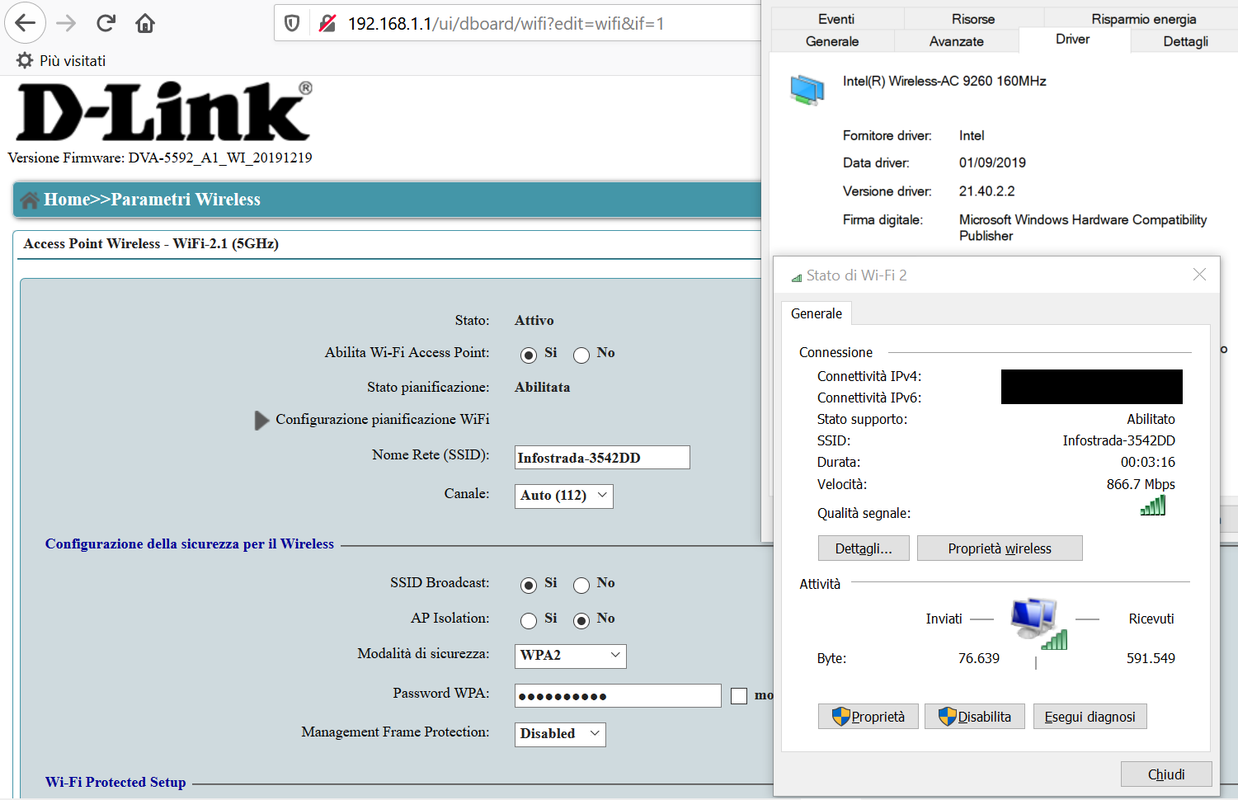Switch to the Eventi tab
The image size is (1238, 800).
click(836, 19)
